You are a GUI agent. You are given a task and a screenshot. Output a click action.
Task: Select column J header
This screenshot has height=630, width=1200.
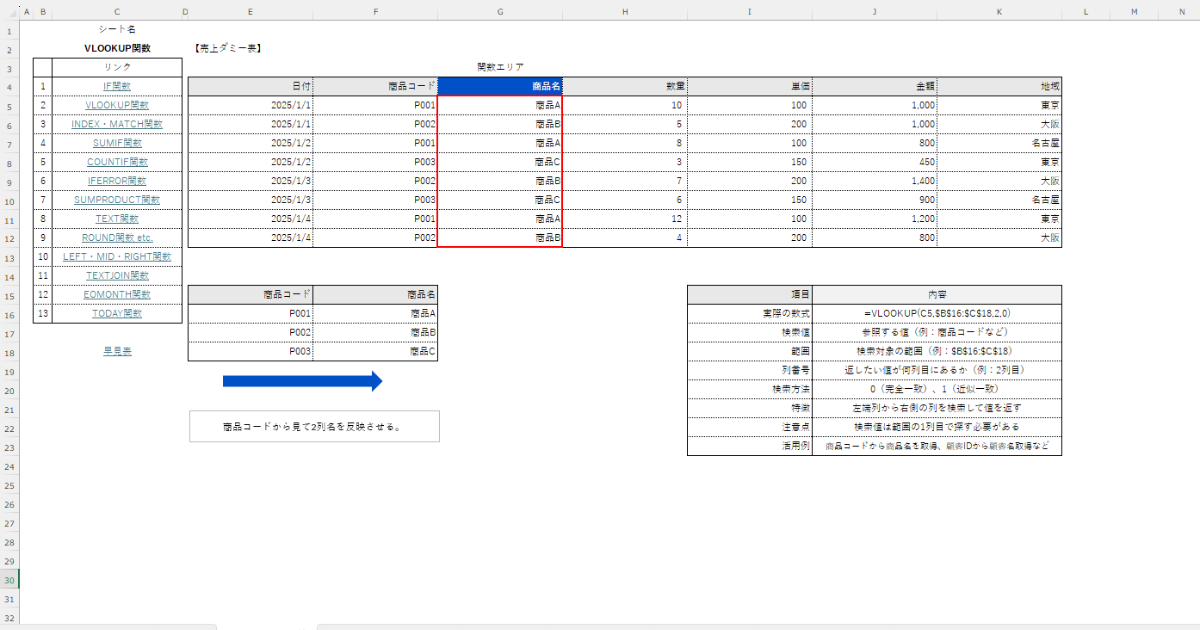tap(874, 12)
